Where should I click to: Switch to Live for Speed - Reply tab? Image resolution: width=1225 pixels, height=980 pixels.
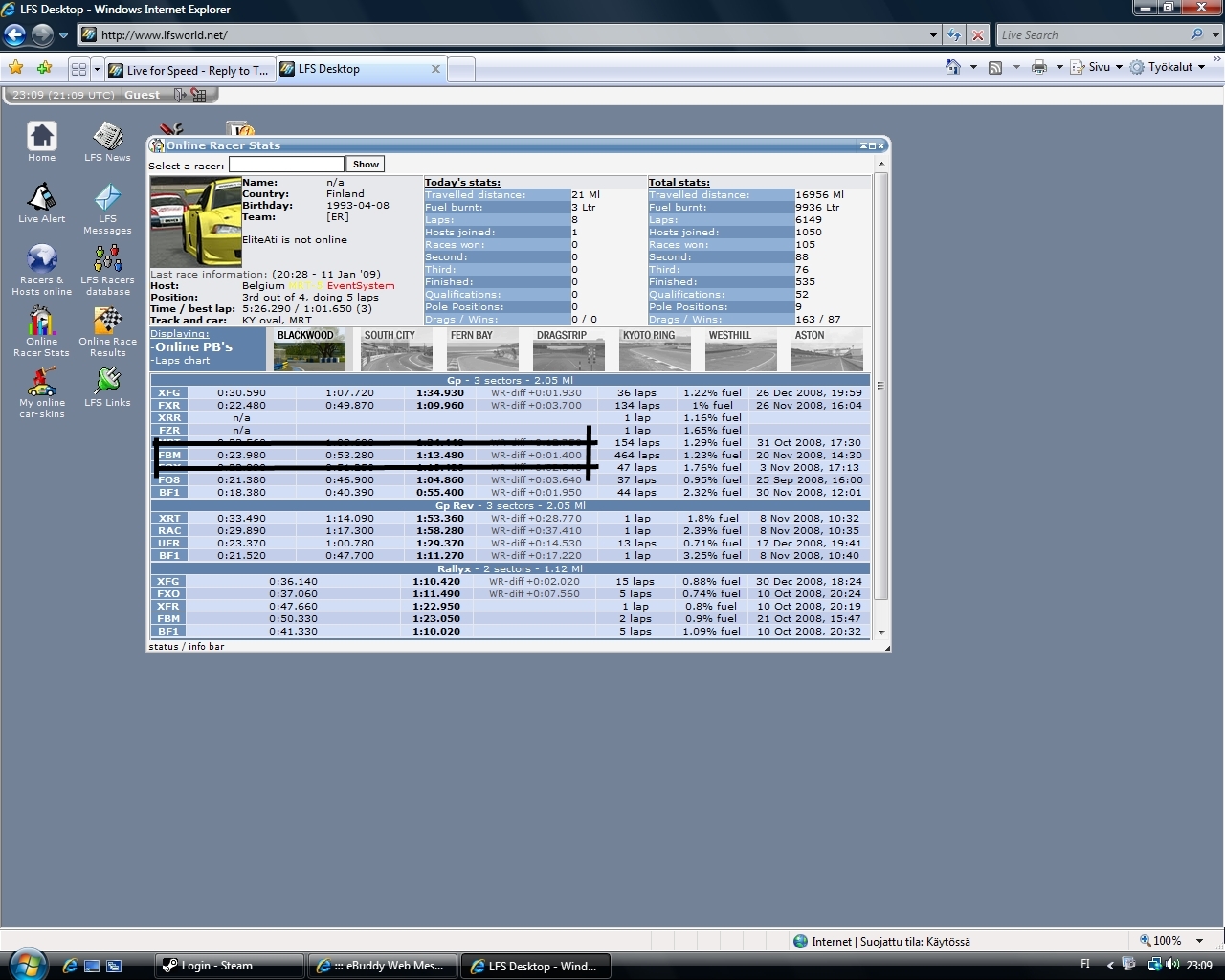click(x=189, y=70)
